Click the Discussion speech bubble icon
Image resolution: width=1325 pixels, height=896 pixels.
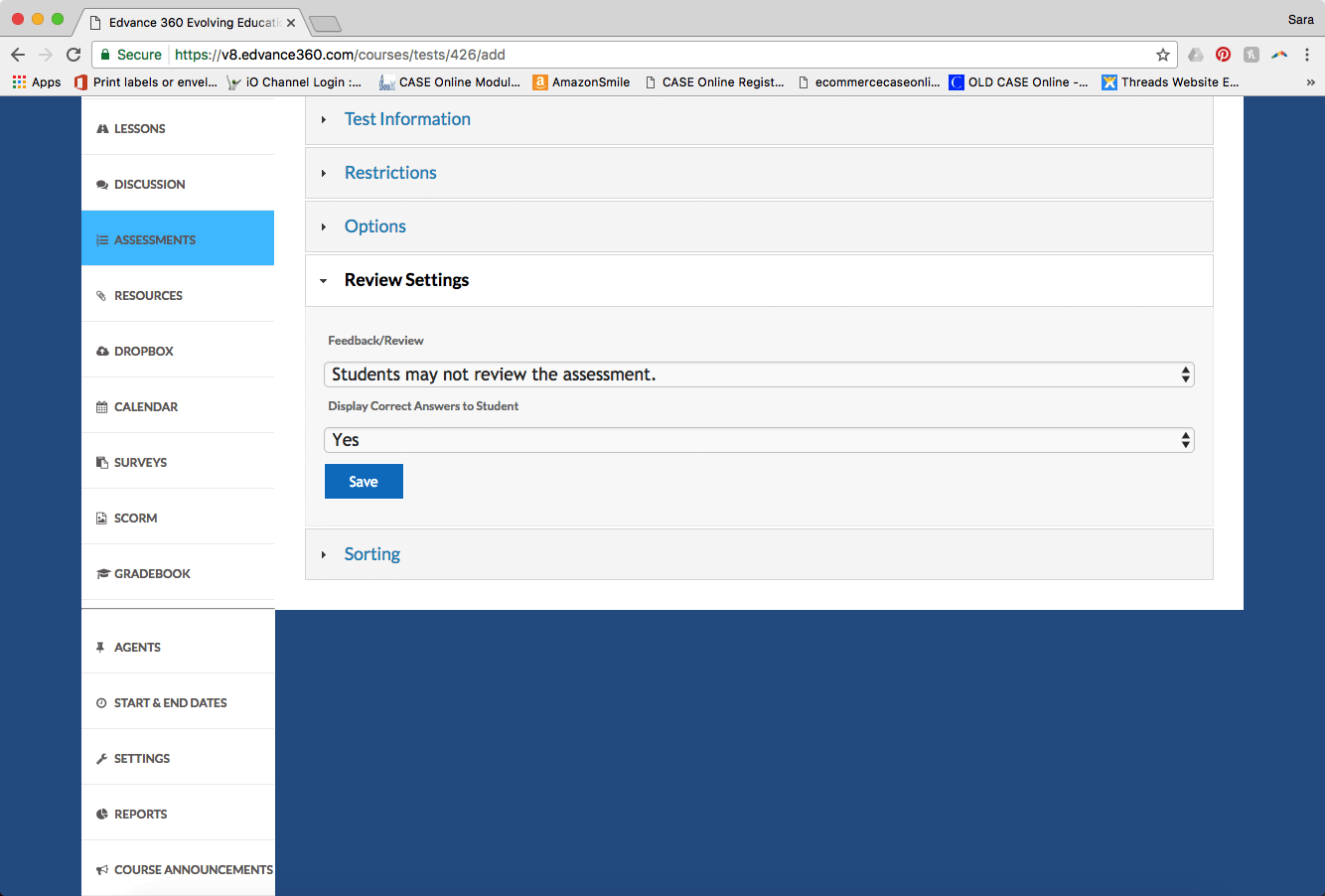(101, 185)
